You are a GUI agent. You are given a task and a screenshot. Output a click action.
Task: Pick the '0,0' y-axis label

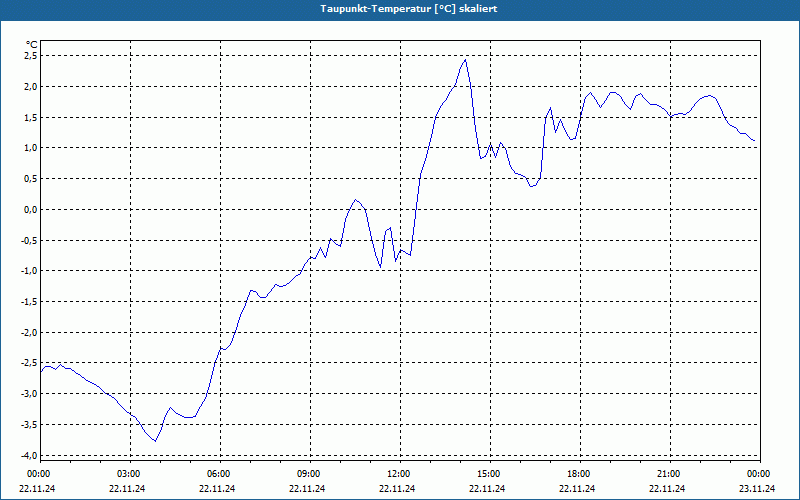(31, 210)
